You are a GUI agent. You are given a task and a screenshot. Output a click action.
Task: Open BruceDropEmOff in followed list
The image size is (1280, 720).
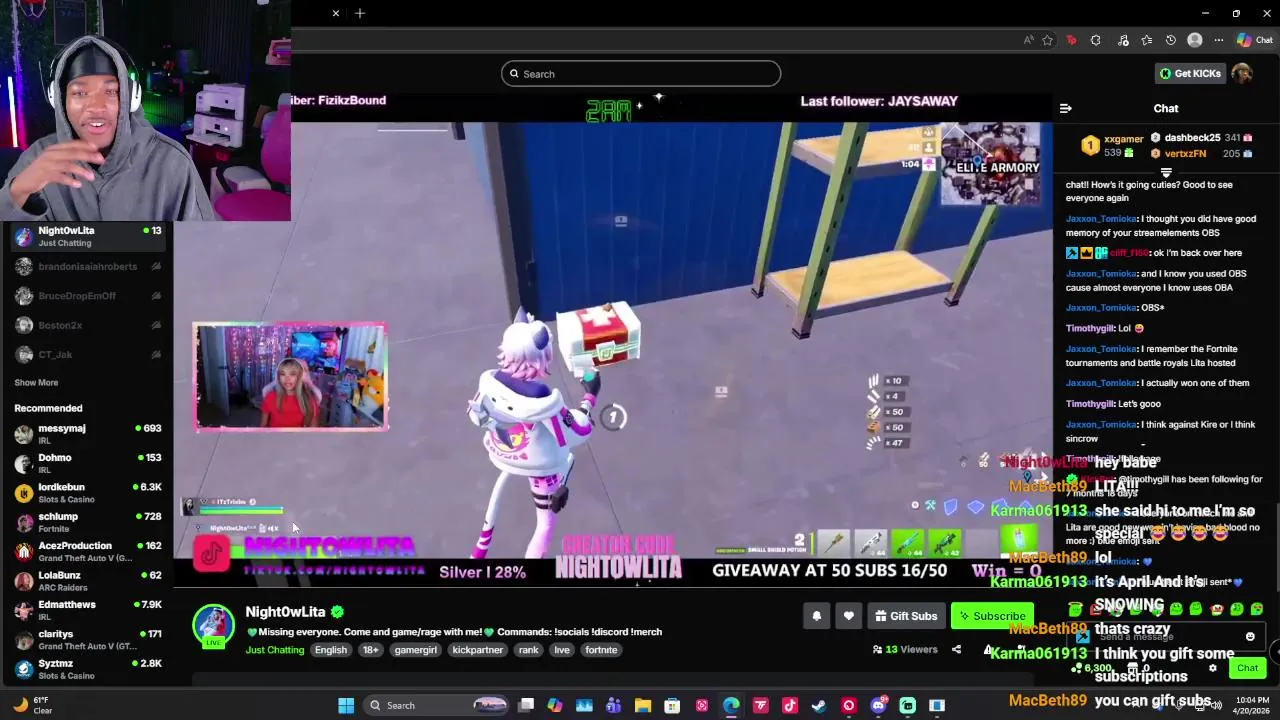[87, 295]
